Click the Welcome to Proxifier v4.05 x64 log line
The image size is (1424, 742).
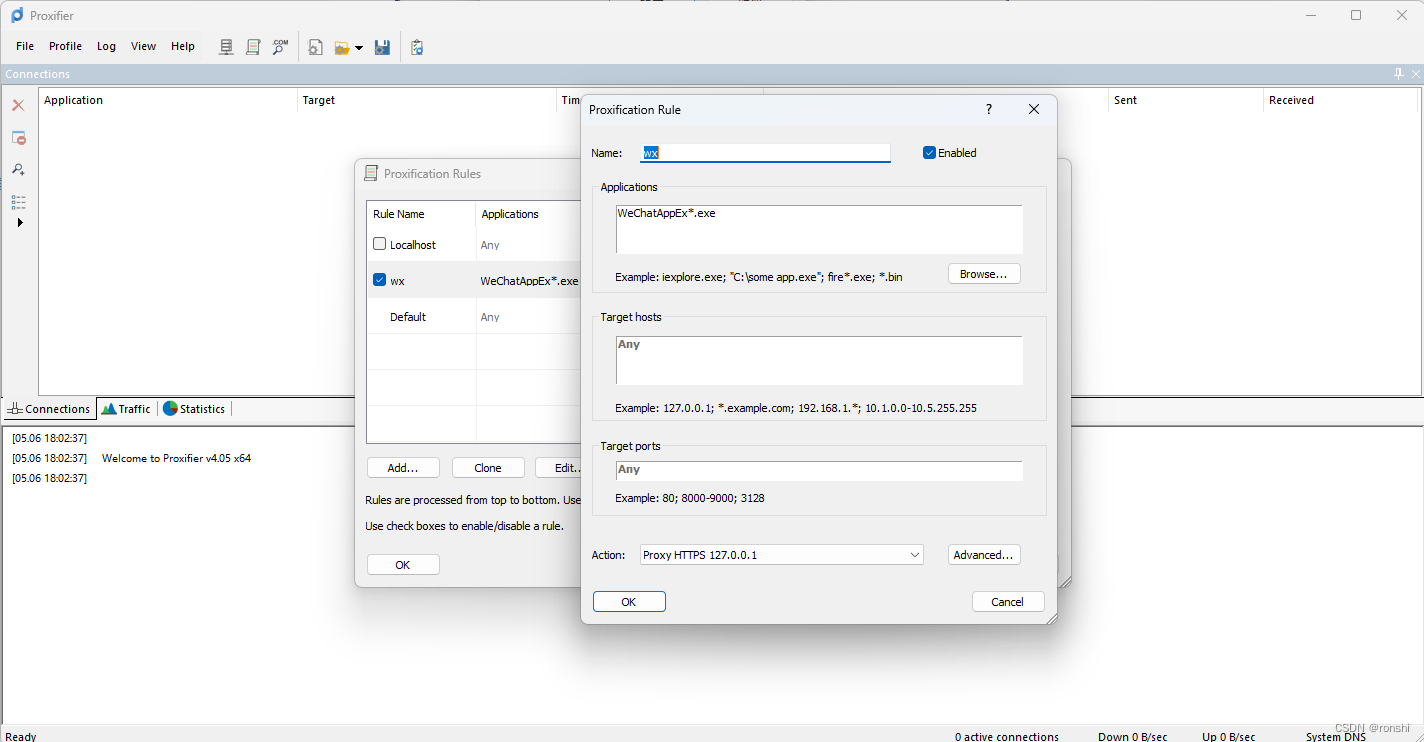point(176,458)
